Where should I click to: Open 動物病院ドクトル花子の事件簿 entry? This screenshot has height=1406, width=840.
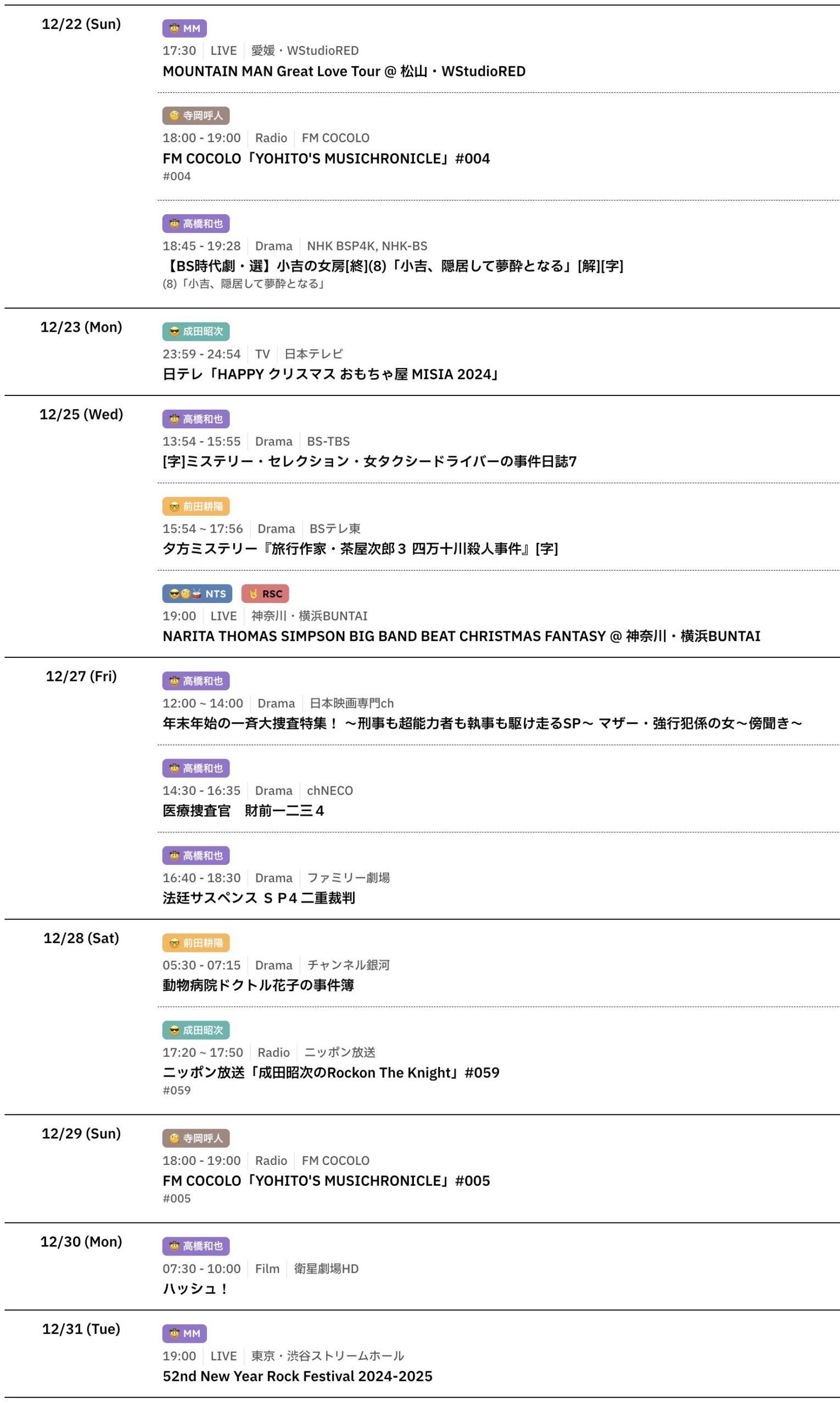pos(258,985)
